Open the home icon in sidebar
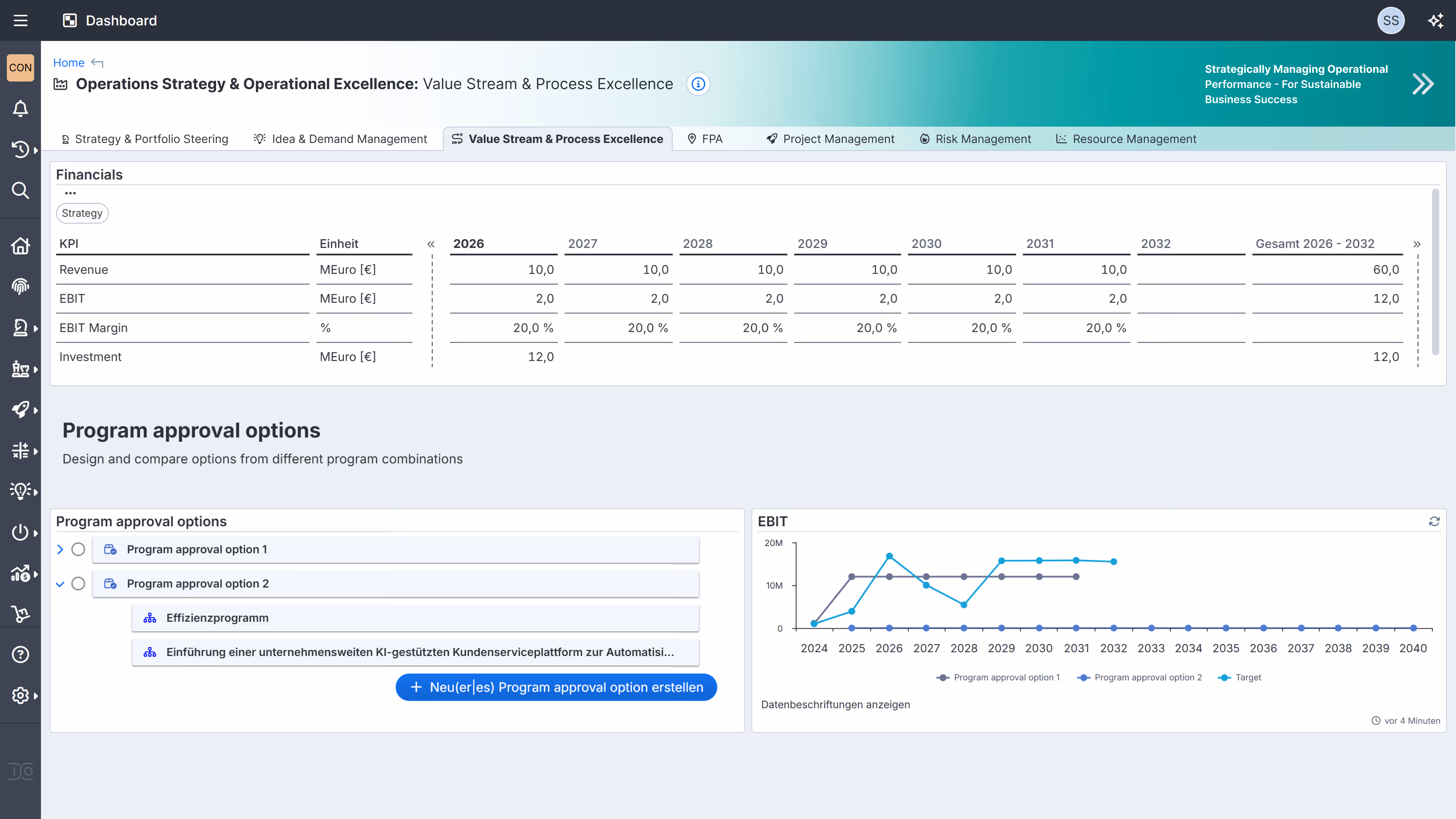The height and width of the screenshot is (819, 1456). click(x=20, y=246)
